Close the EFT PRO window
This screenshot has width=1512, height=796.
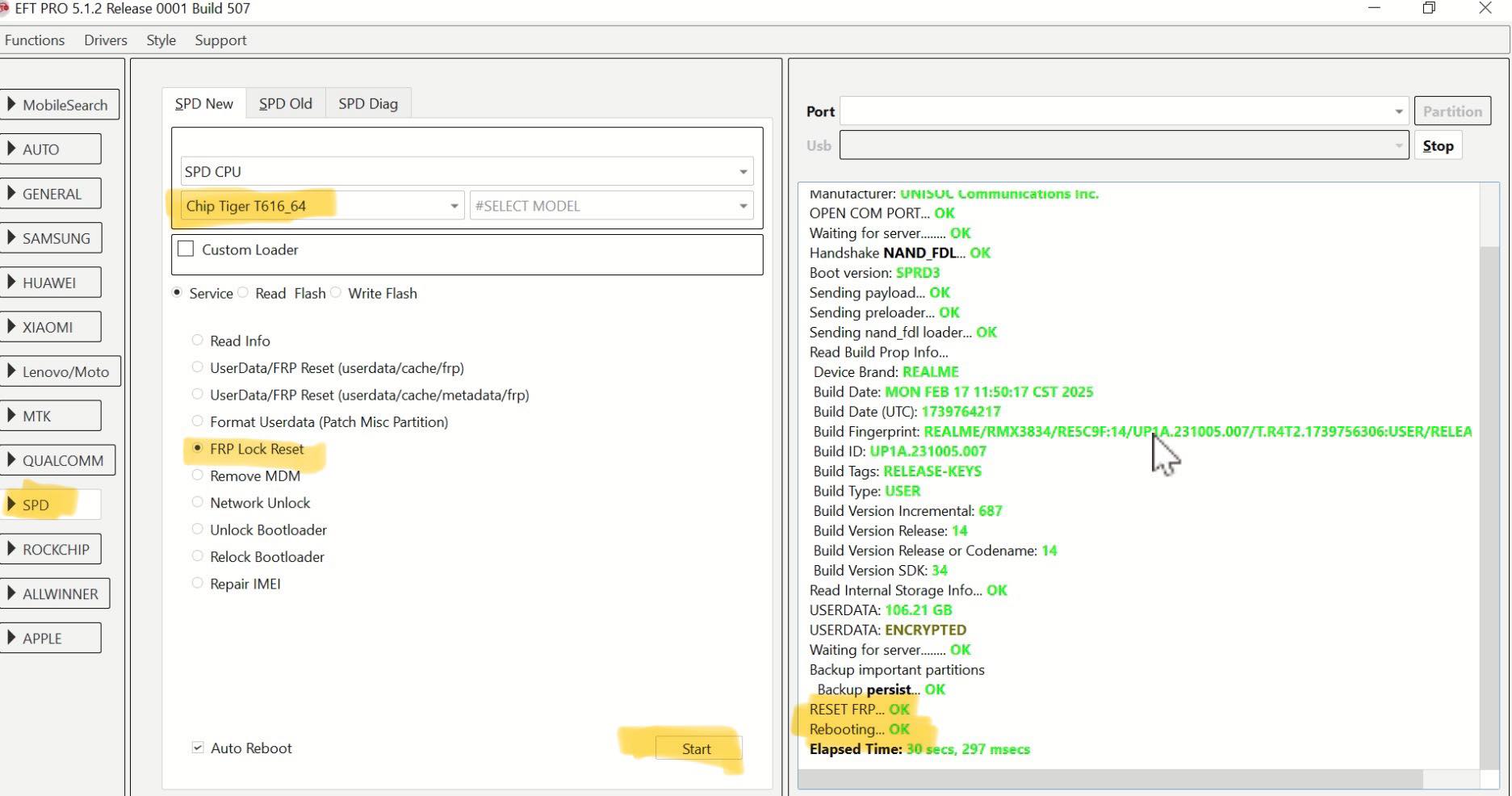[1485, 8]
